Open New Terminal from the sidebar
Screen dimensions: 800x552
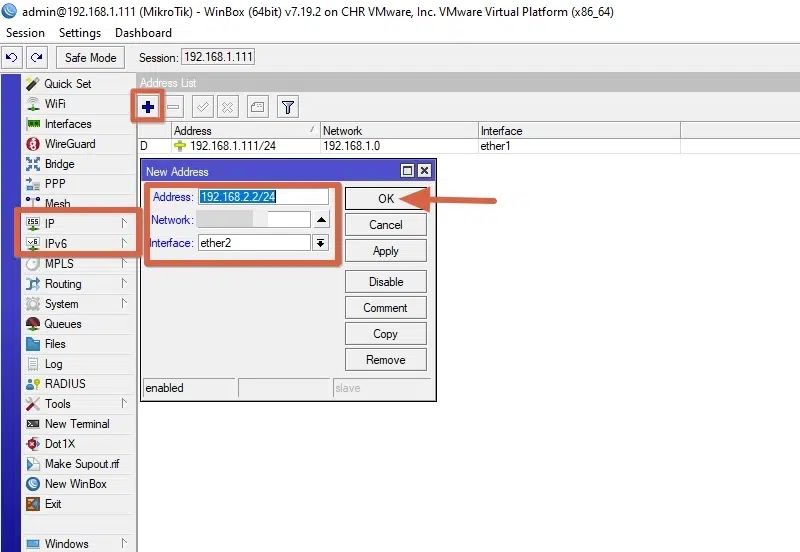coord(79,424)
